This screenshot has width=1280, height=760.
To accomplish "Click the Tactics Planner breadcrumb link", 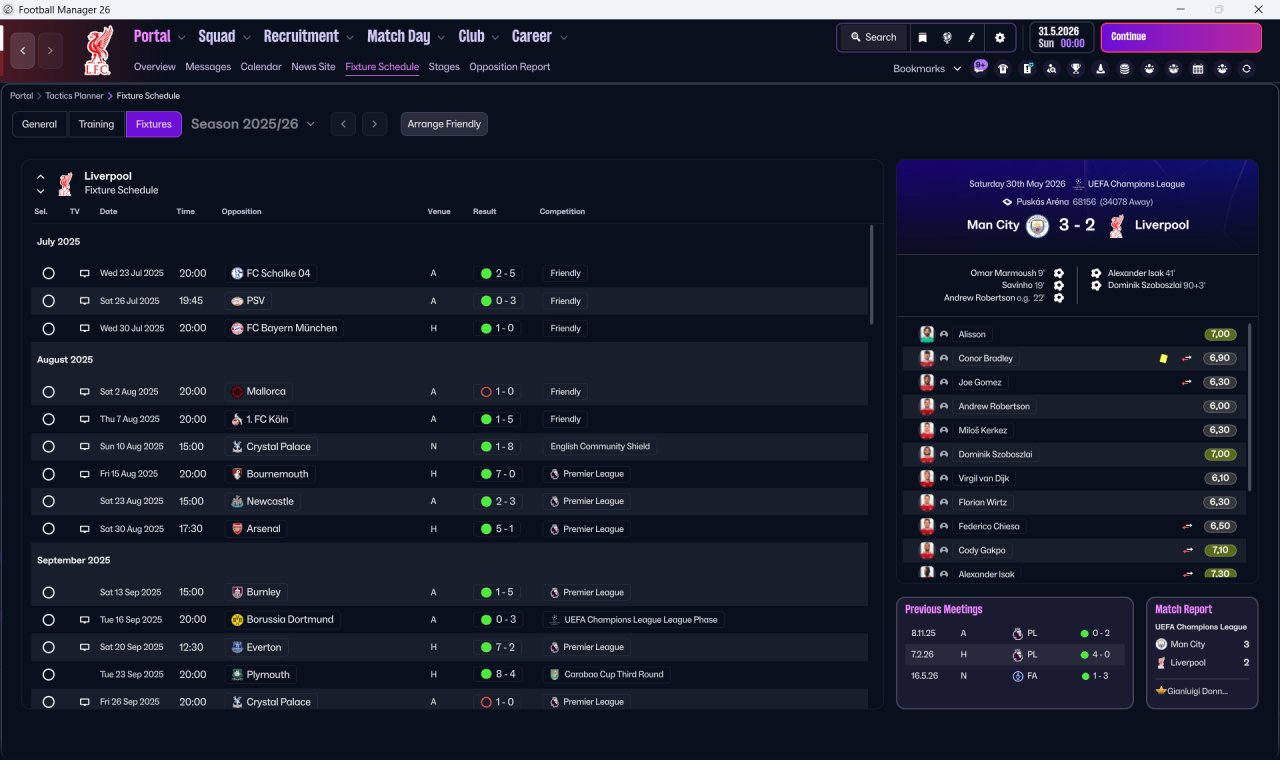I will pos(74,96).
